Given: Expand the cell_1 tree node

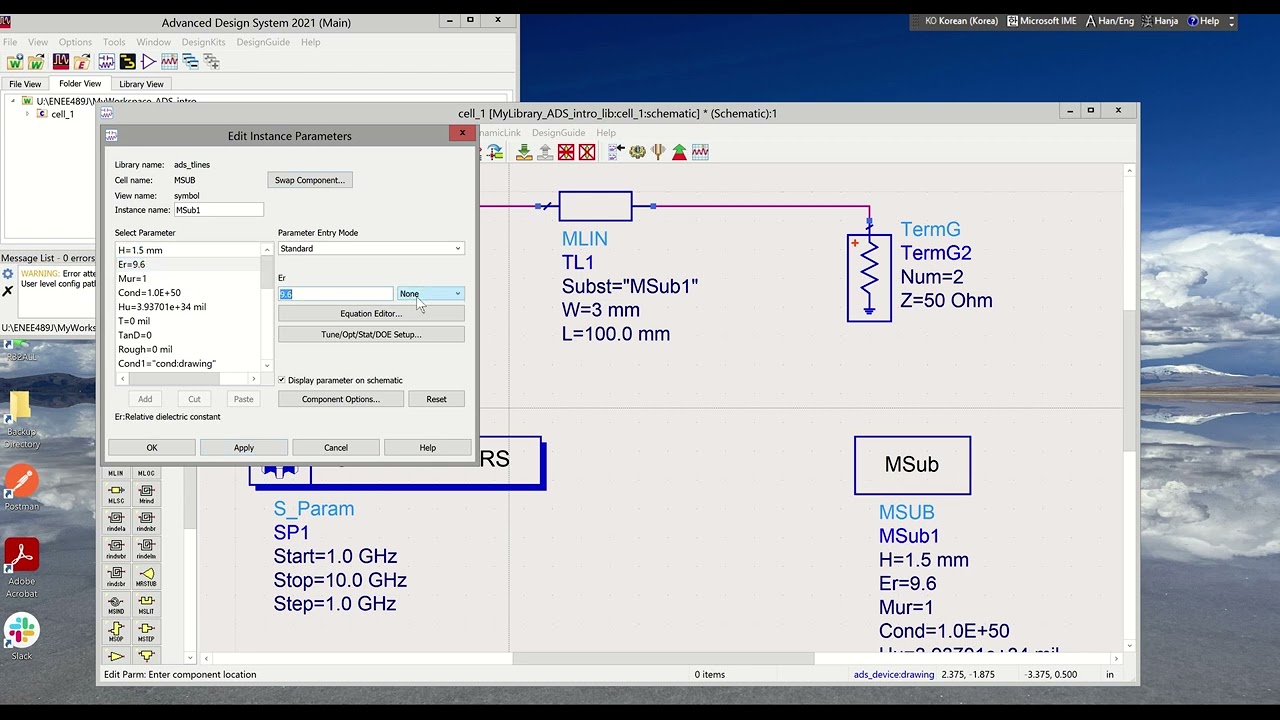Looking at the screenshot, I should click(28, 114).
